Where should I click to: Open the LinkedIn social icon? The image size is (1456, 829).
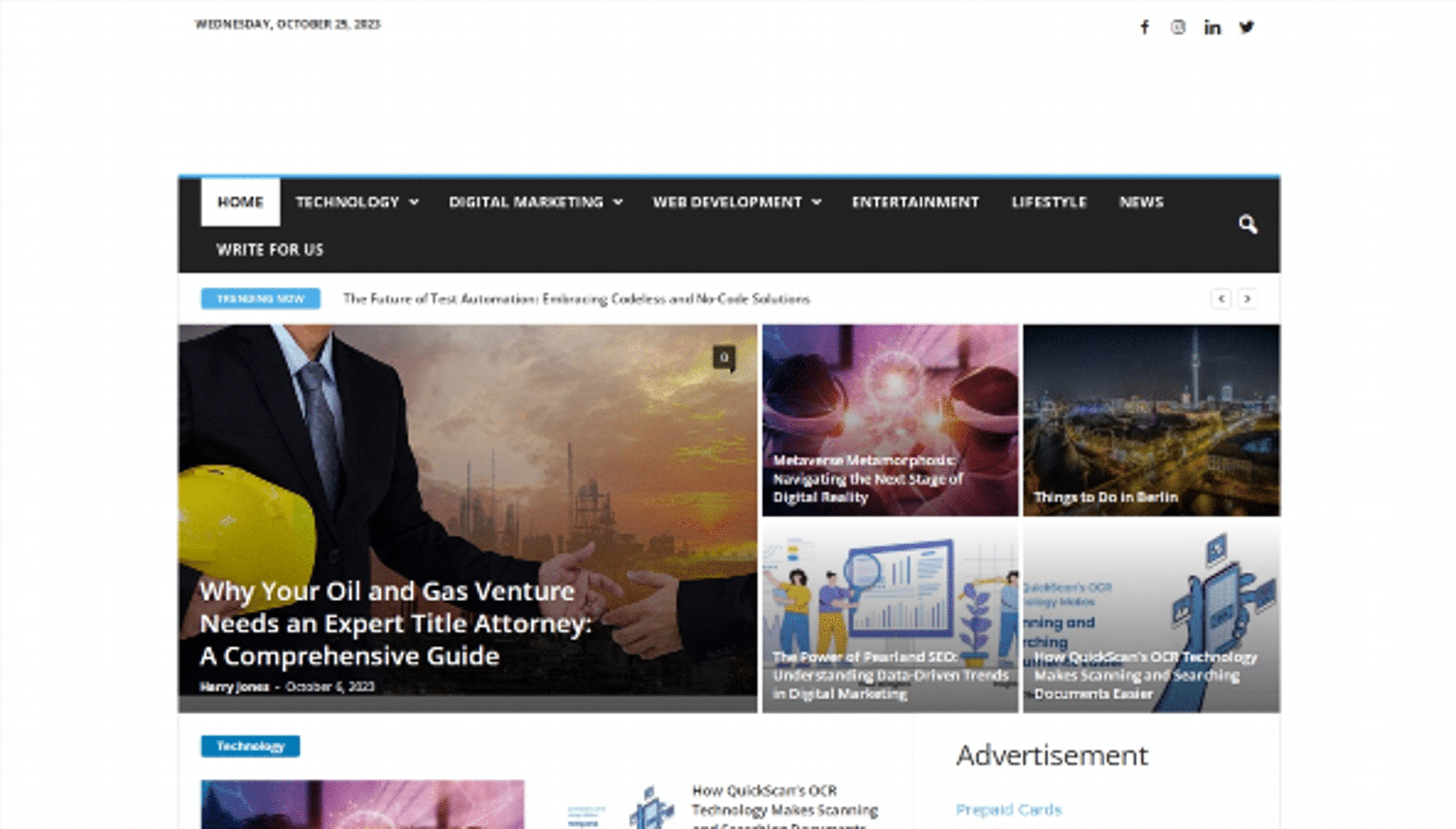(x=1212, y=27)
